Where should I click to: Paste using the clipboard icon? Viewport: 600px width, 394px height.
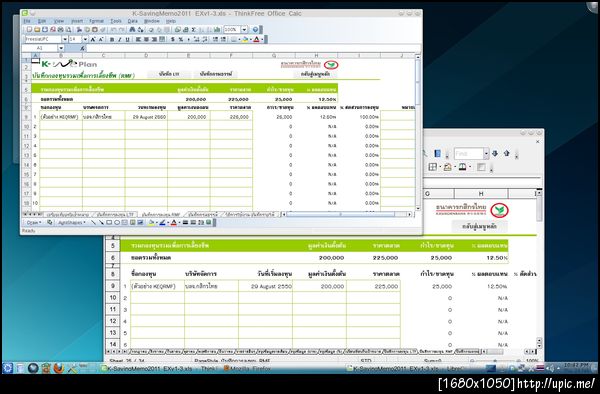tap(95, 29)
